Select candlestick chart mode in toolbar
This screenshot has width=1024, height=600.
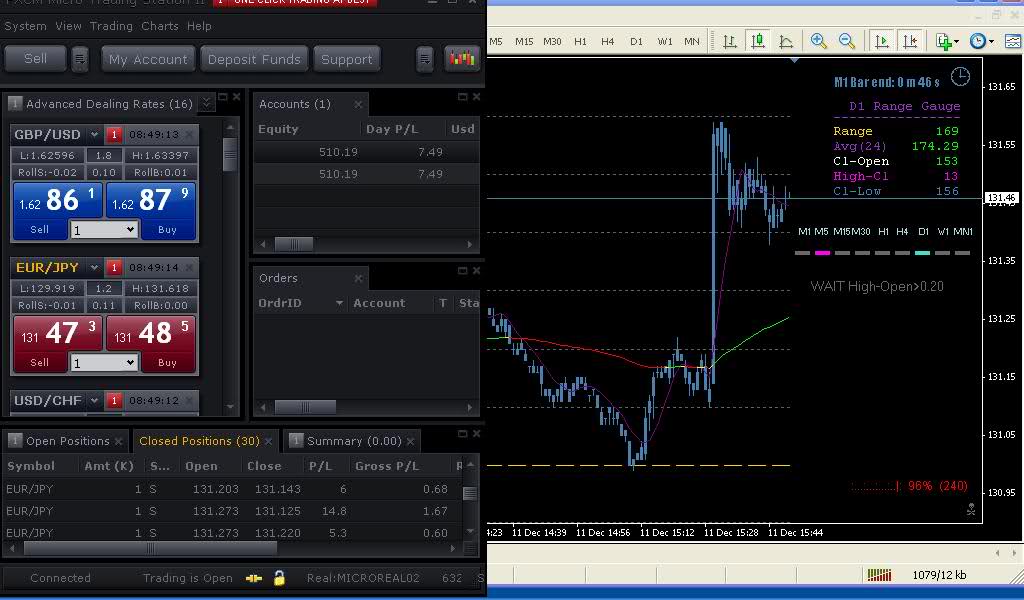pos(758,41)
